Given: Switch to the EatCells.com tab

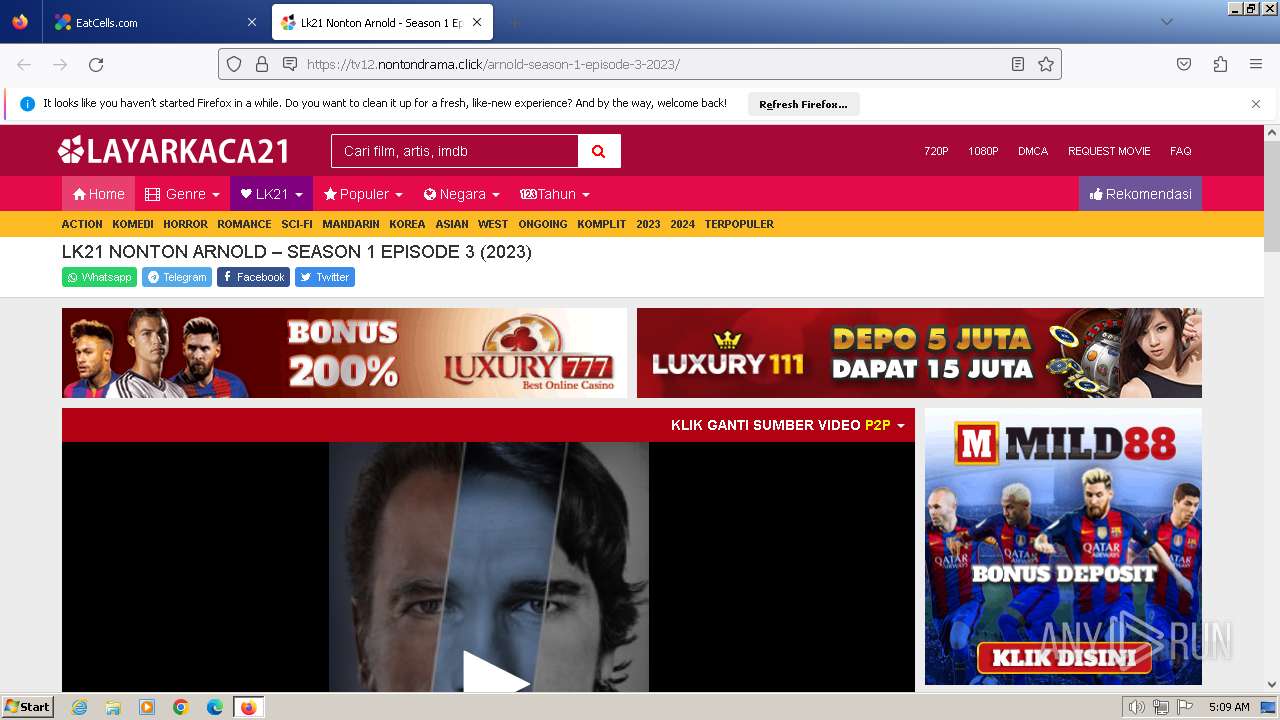Looking at the screenshot, I should (152, 22).
